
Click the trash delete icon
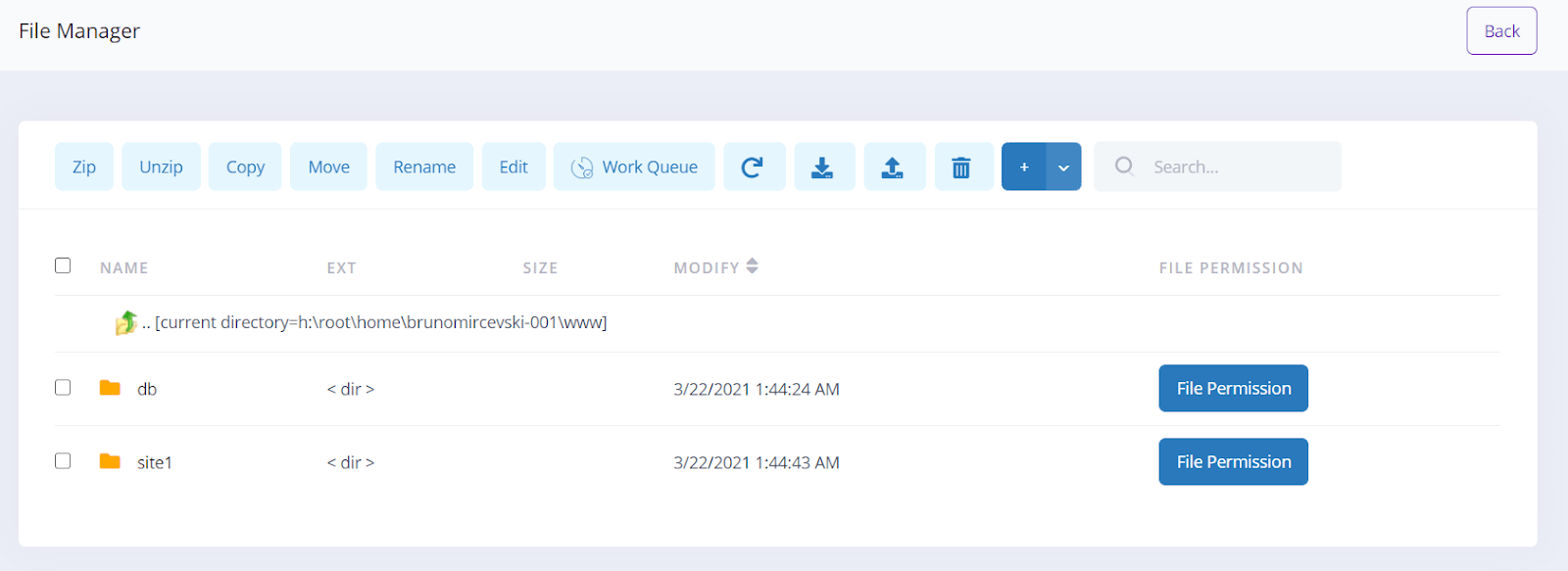tap(963, 167)
